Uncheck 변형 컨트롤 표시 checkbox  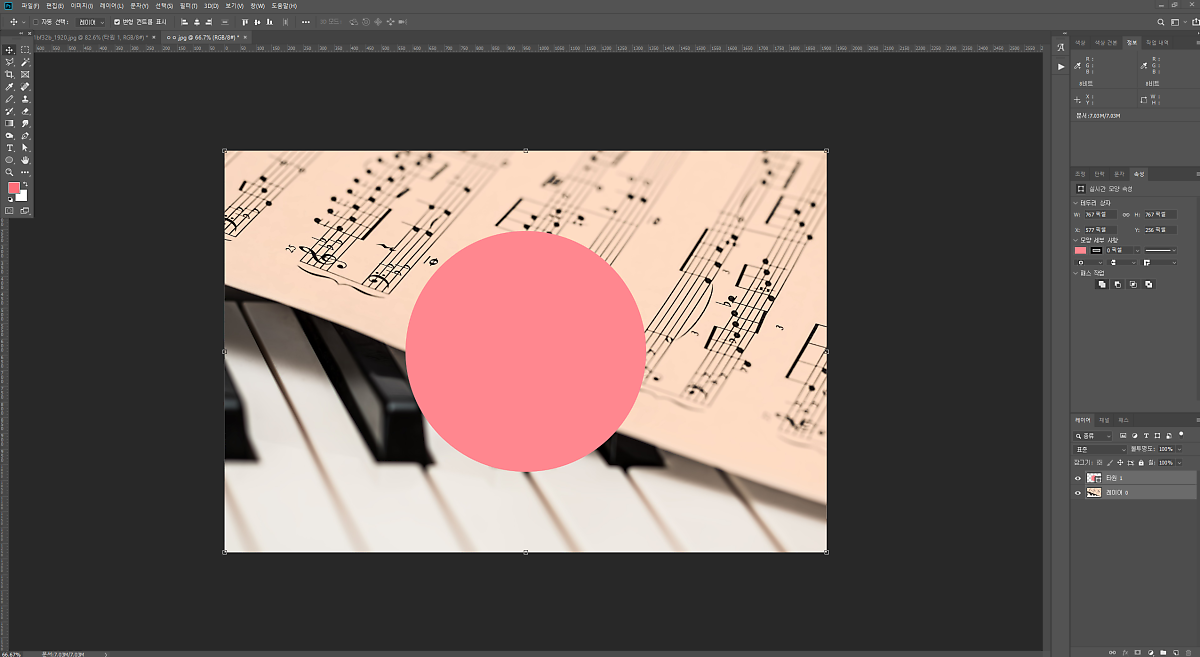pyautogui.click(x=117, y=21)
